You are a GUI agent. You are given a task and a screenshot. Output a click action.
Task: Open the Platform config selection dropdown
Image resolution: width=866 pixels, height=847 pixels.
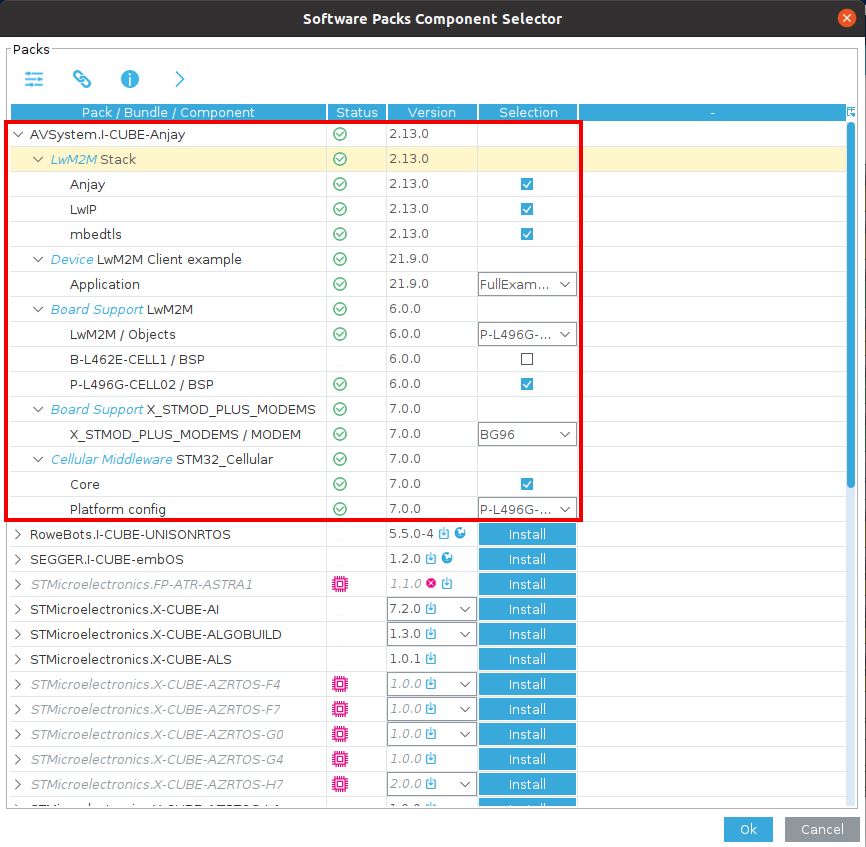point(527,509)
